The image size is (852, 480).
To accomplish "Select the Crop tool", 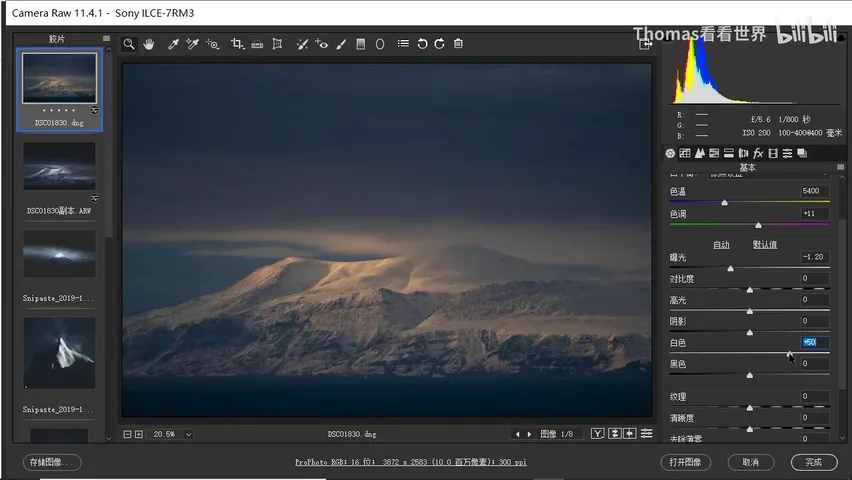I will tap(237, 44).
